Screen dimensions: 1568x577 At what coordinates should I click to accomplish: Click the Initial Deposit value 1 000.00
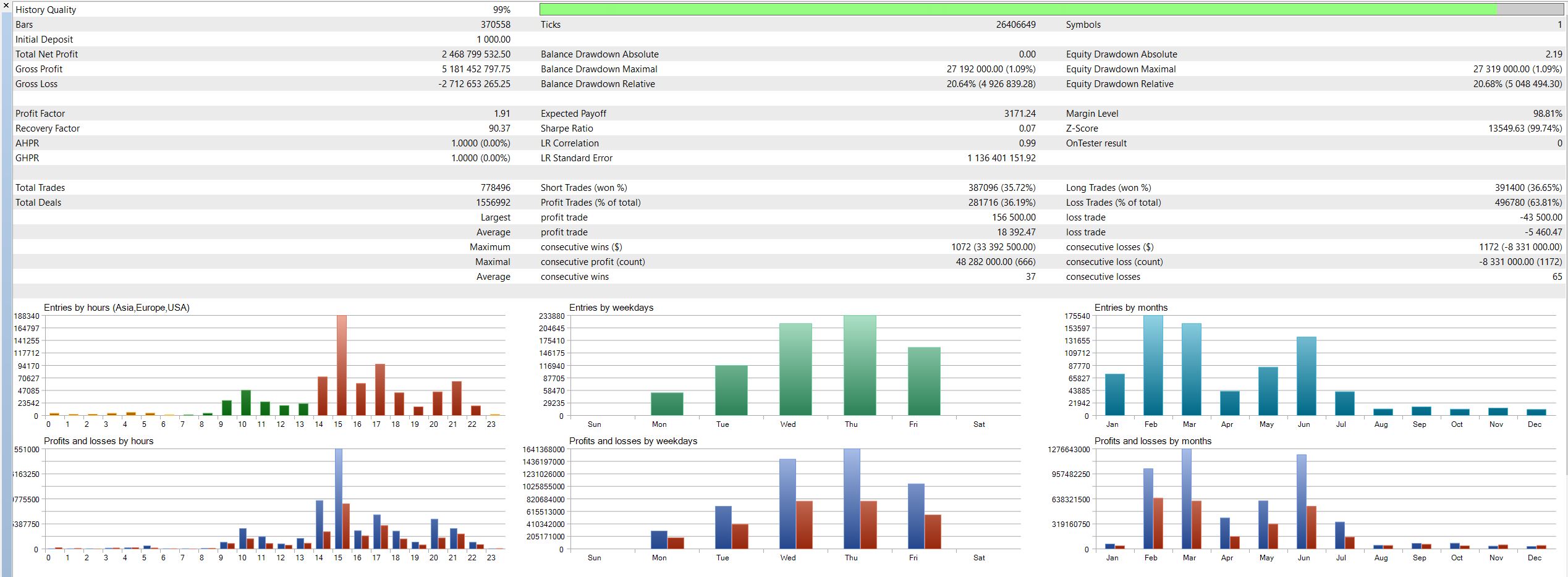tap(493, 40)
